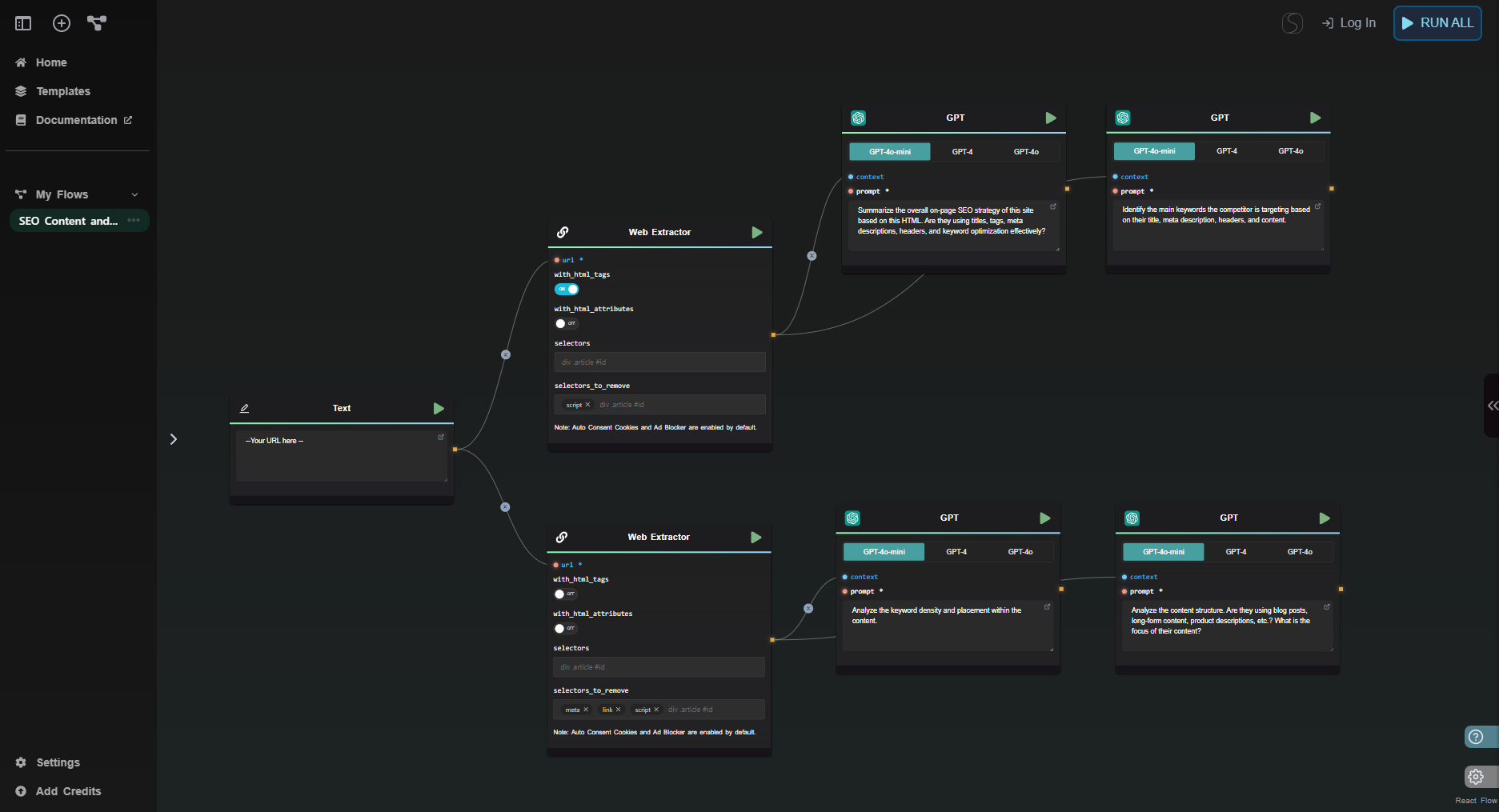Open the SEO Content flow options dots
1499x812 pixels.
pos(134,220)
